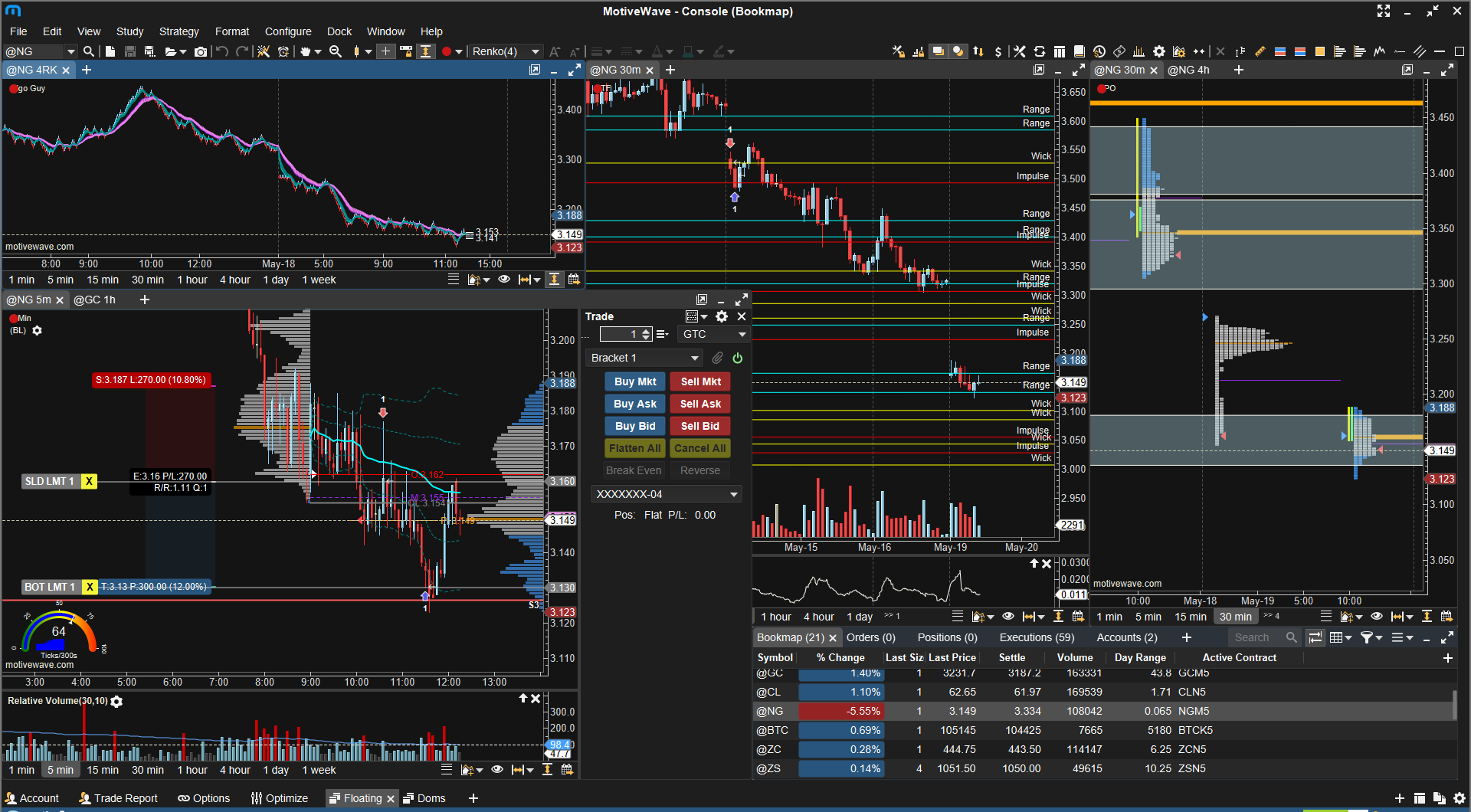1471x812 pixels.
Task: Open the GTC time-in-force dropdown
Action: tap(713, 334)
